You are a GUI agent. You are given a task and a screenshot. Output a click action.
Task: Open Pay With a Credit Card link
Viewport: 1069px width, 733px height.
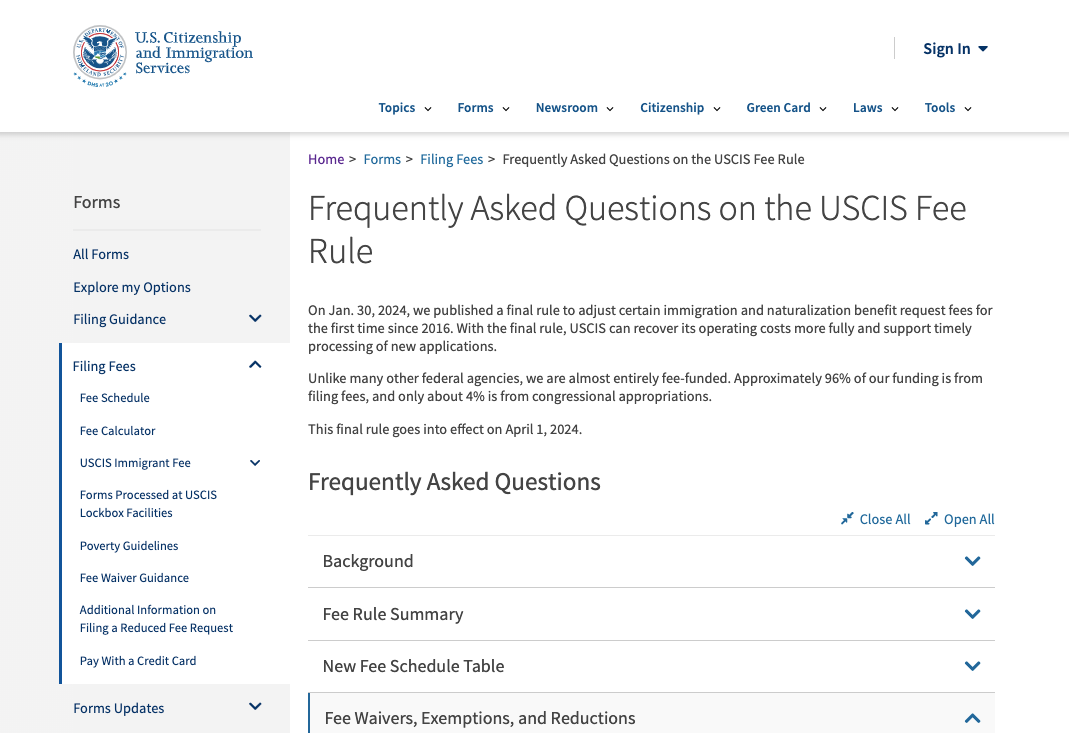(x=138, y=661)
